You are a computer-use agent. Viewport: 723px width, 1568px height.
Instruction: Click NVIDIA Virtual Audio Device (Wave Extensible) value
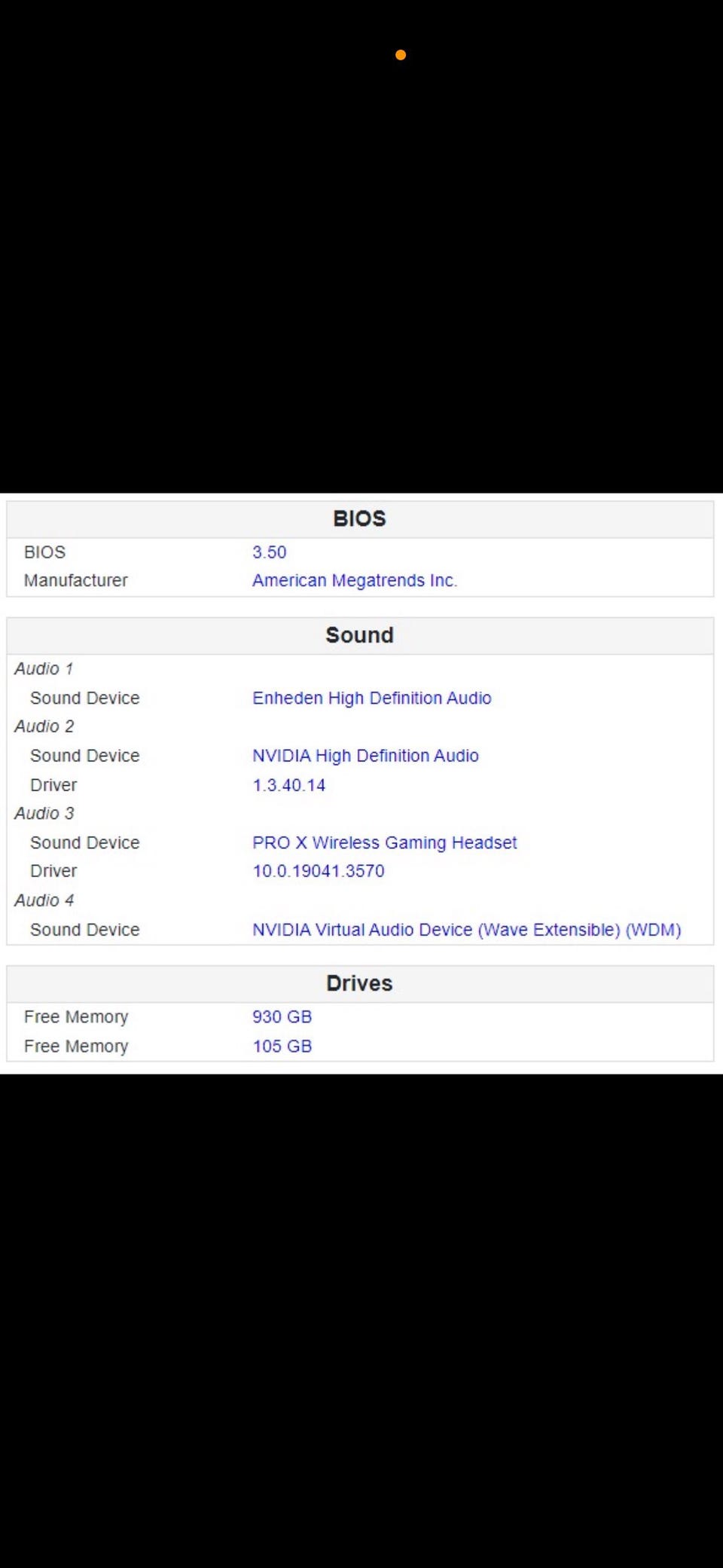(x=467, y=930)
